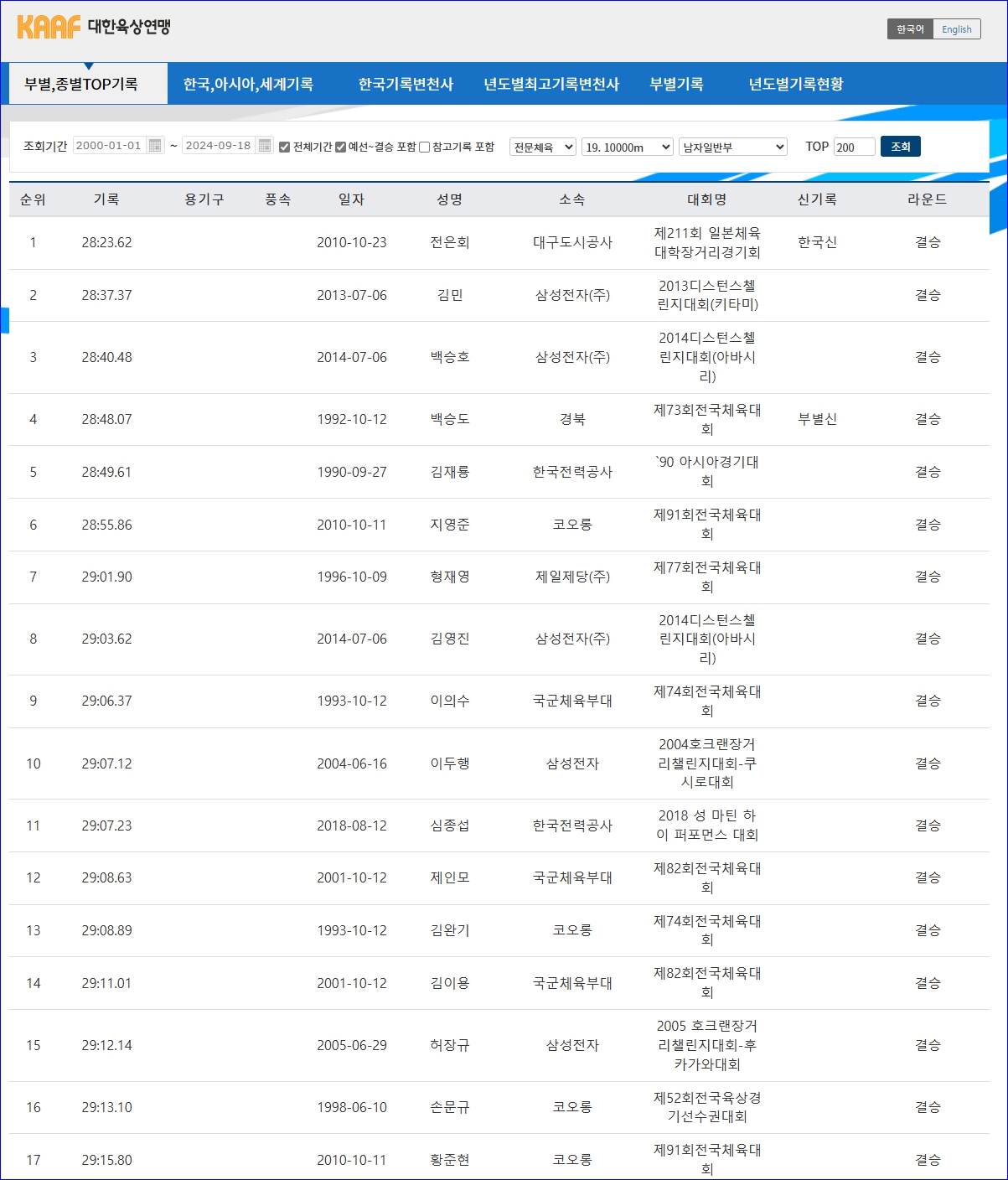1008x1180 pixels.
Task: Click the 조회 search button
Action: coord(901,147)
